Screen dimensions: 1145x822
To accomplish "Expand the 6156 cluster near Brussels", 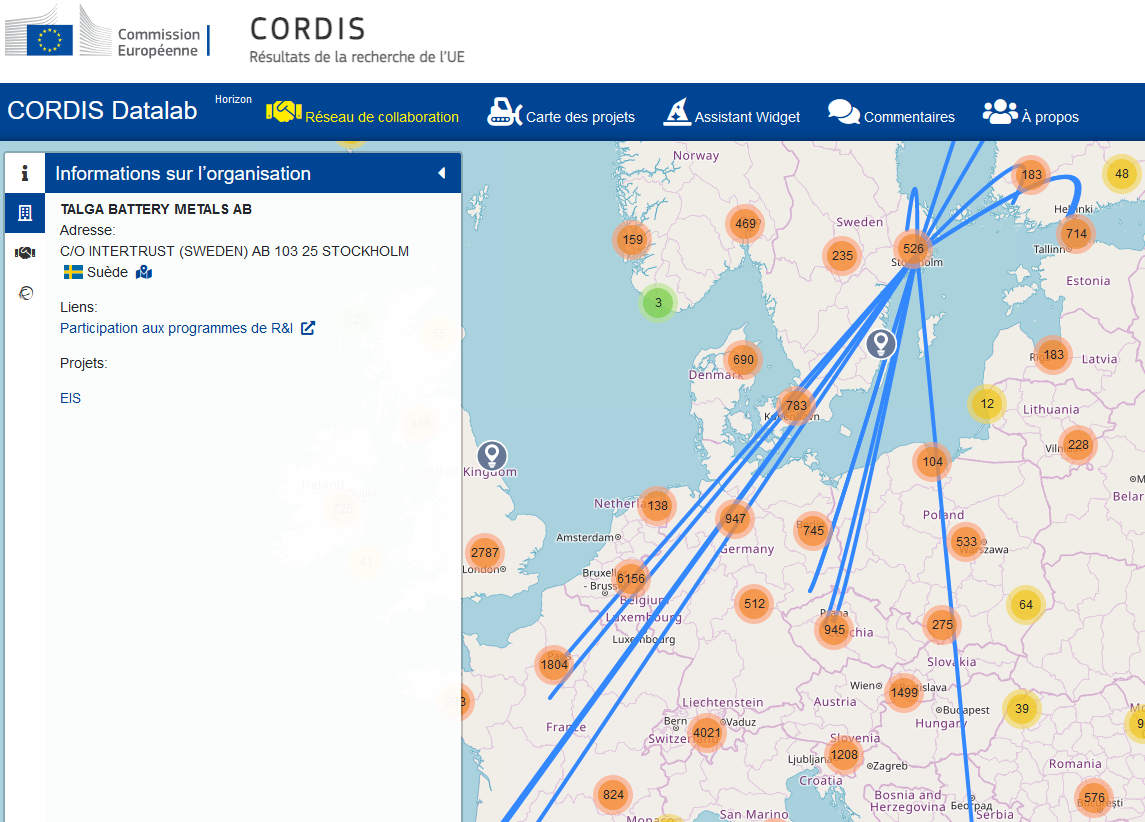I will point(631,578).
